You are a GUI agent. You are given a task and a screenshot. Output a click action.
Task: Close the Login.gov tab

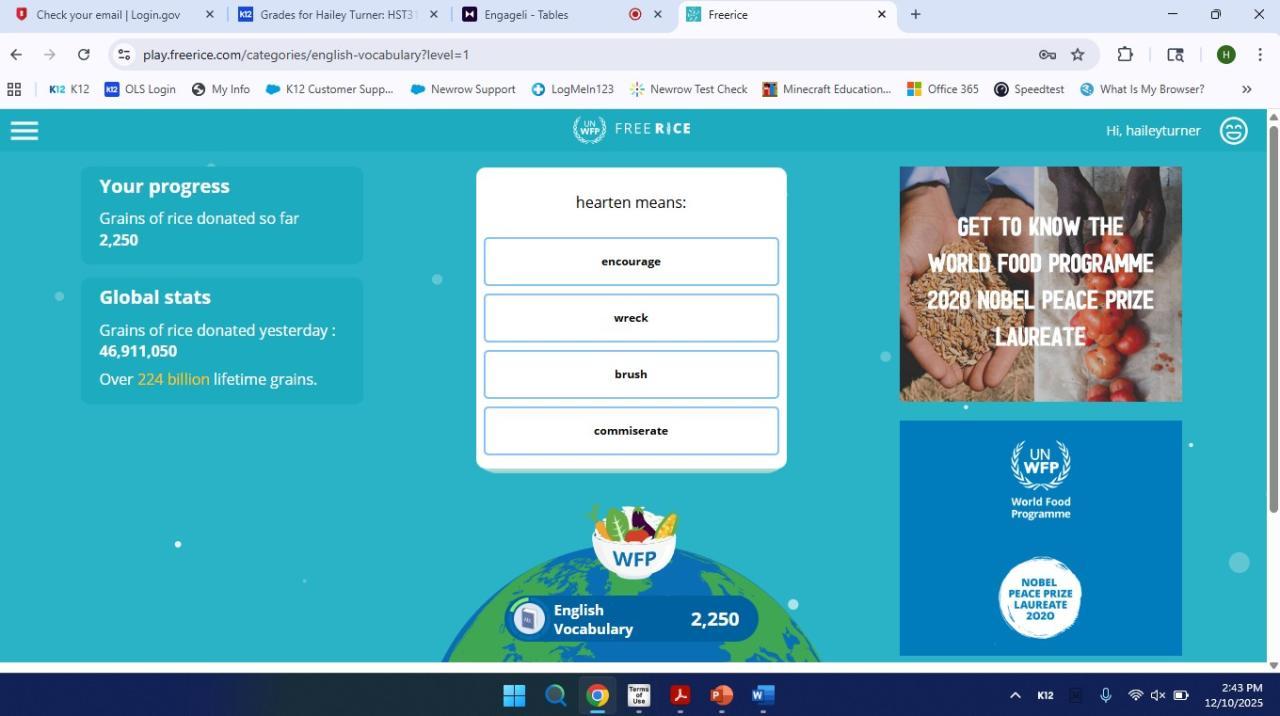[x=209, y=15]
